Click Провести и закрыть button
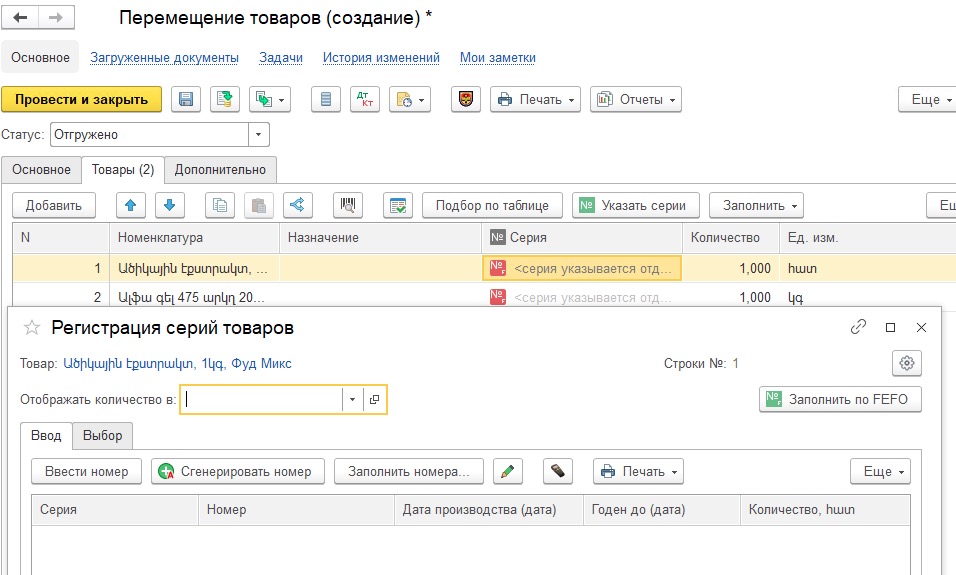This screenshot has height=575, width=956. 82,99
